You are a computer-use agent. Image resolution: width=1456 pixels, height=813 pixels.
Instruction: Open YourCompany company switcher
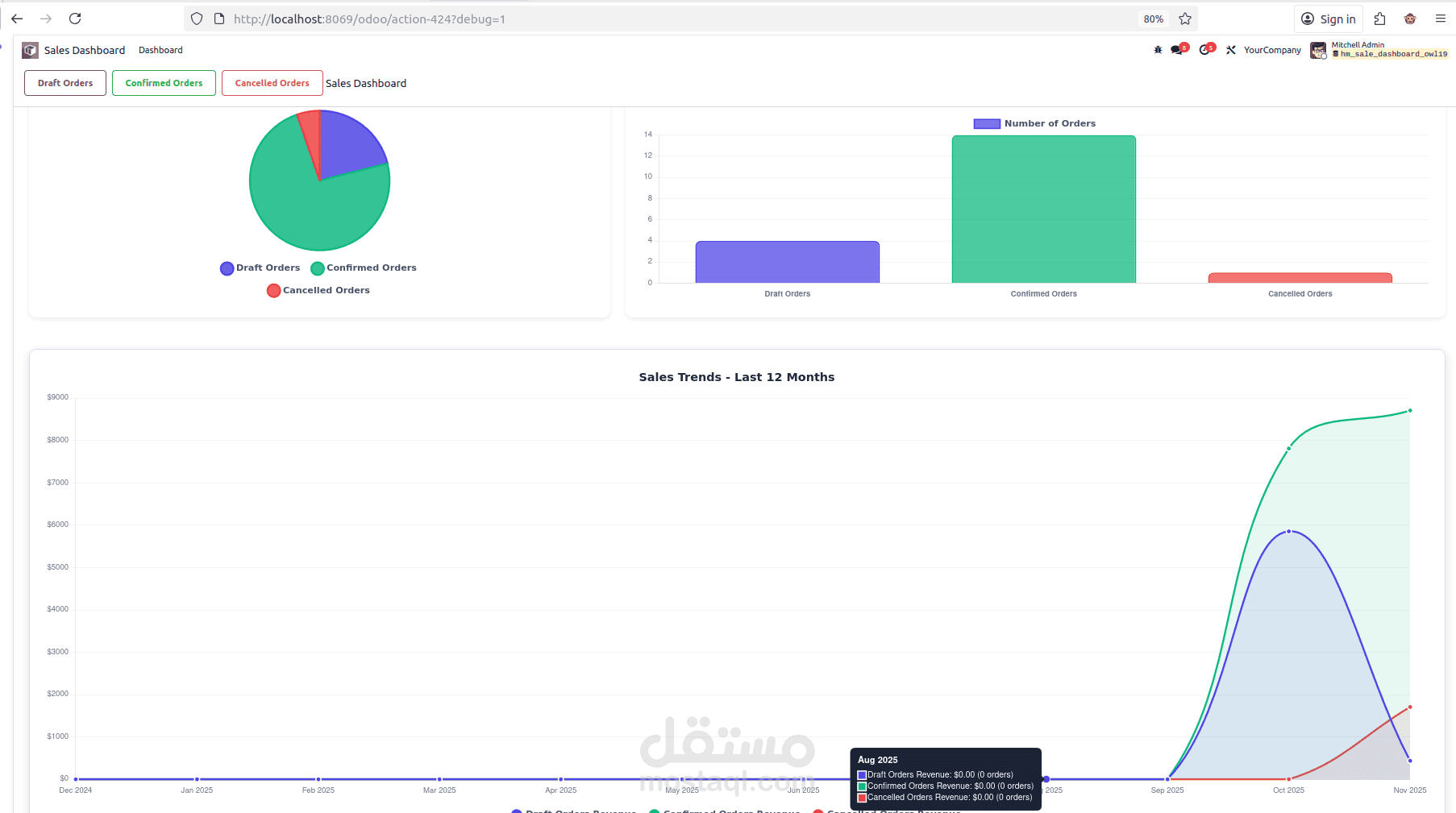point(1272,50)
